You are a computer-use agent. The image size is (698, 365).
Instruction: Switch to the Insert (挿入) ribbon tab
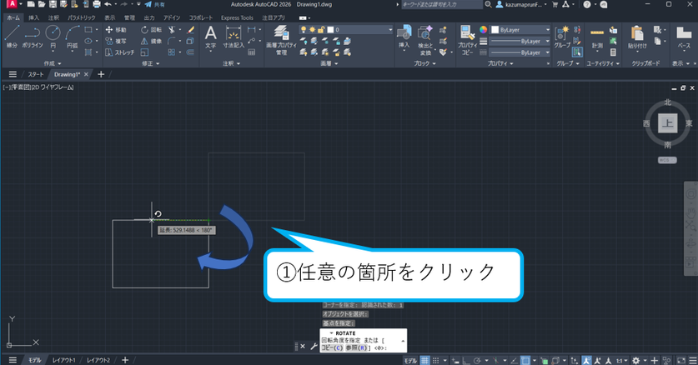pyautogui.click(x=33, y=18)
